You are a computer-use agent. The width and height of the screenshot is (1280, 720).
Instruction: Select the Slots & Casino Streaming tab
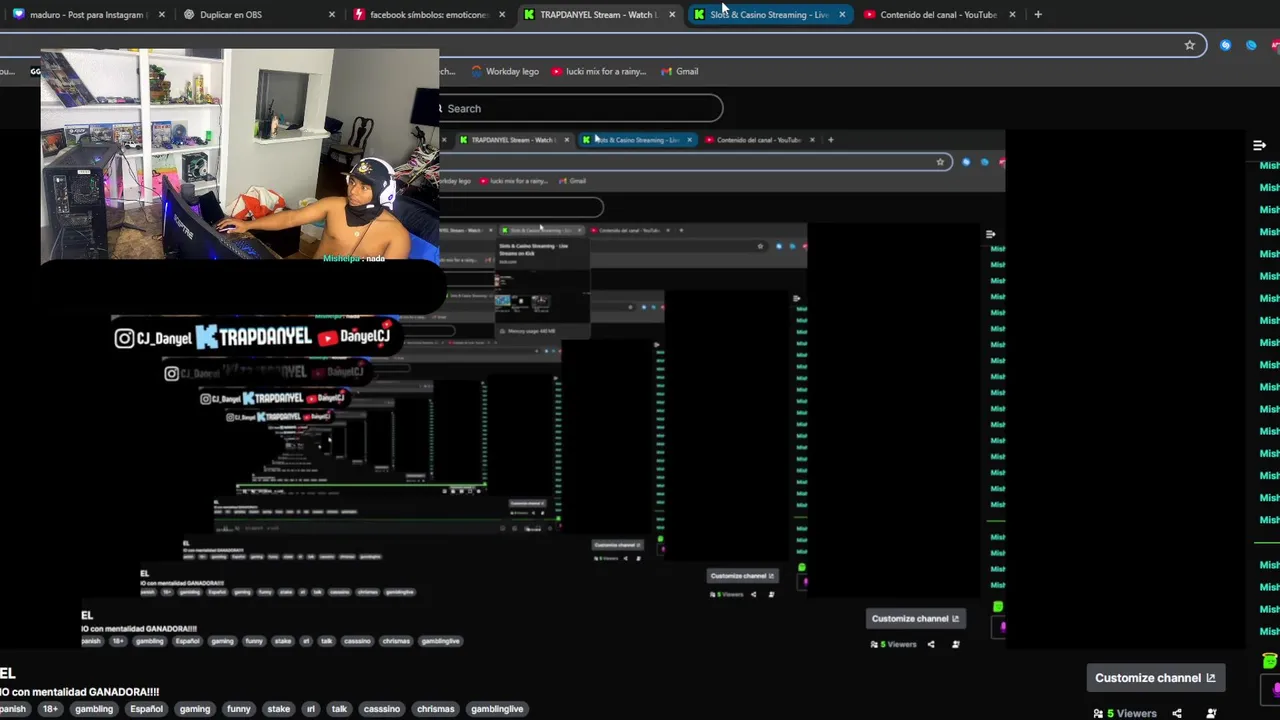pos(768,15)
